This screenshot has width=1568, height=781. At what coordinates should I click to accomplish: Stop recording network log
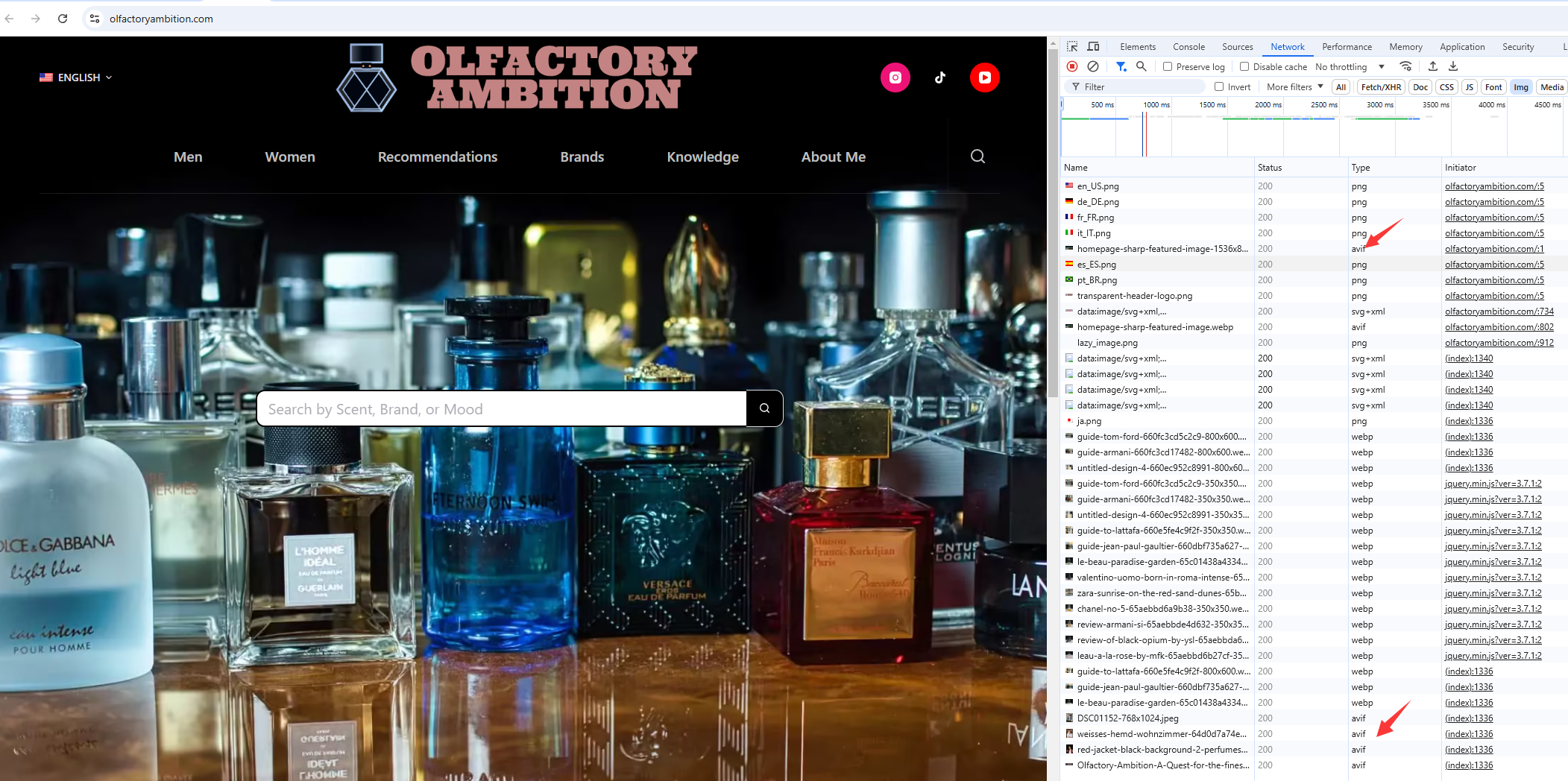tap(1072, 66)
